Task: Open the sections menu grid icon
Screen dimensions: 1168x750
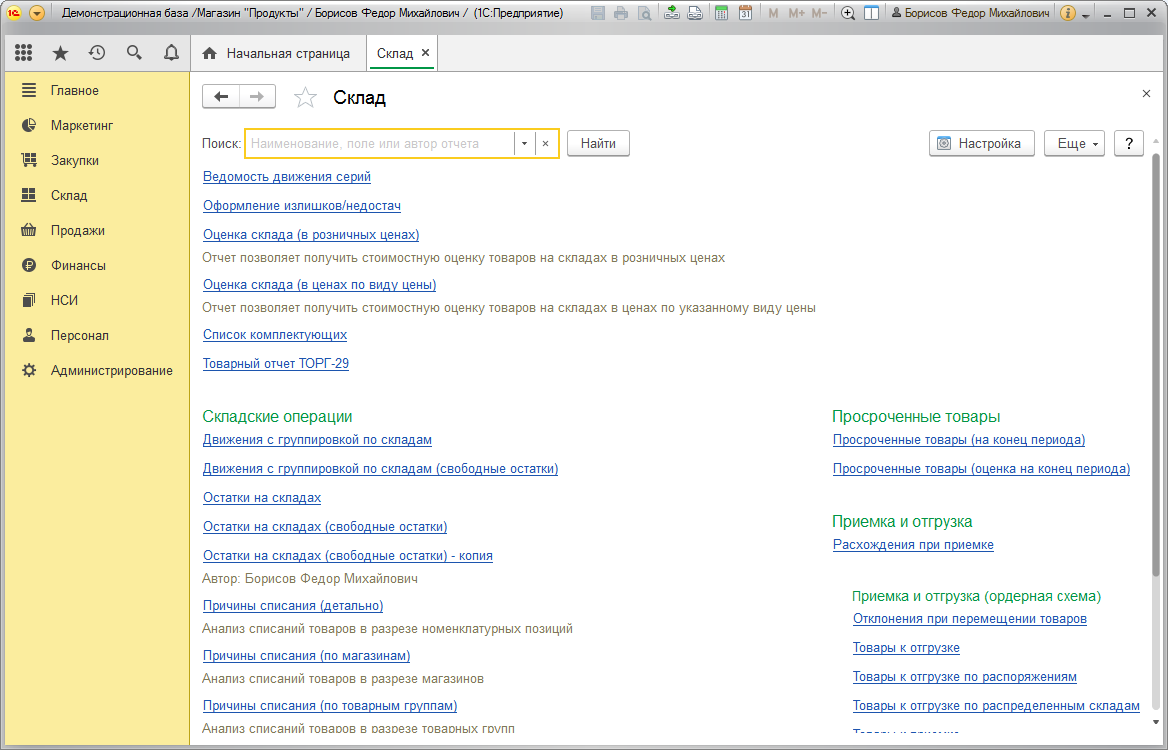Action: point(23,53)
